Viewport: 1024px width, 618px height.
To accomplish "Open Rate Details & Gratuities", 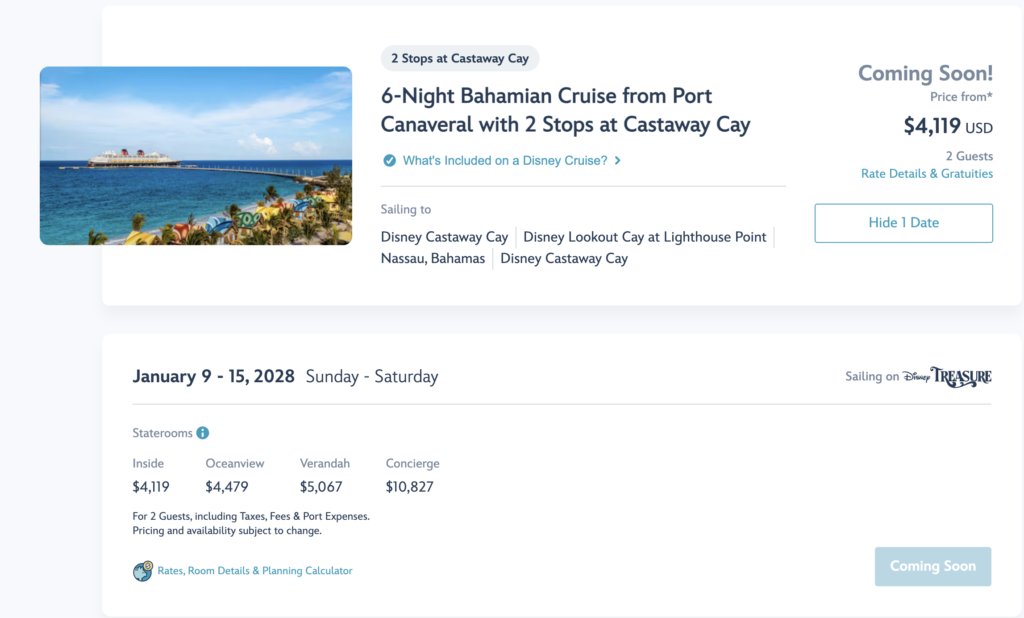I will tap(927, 174).
